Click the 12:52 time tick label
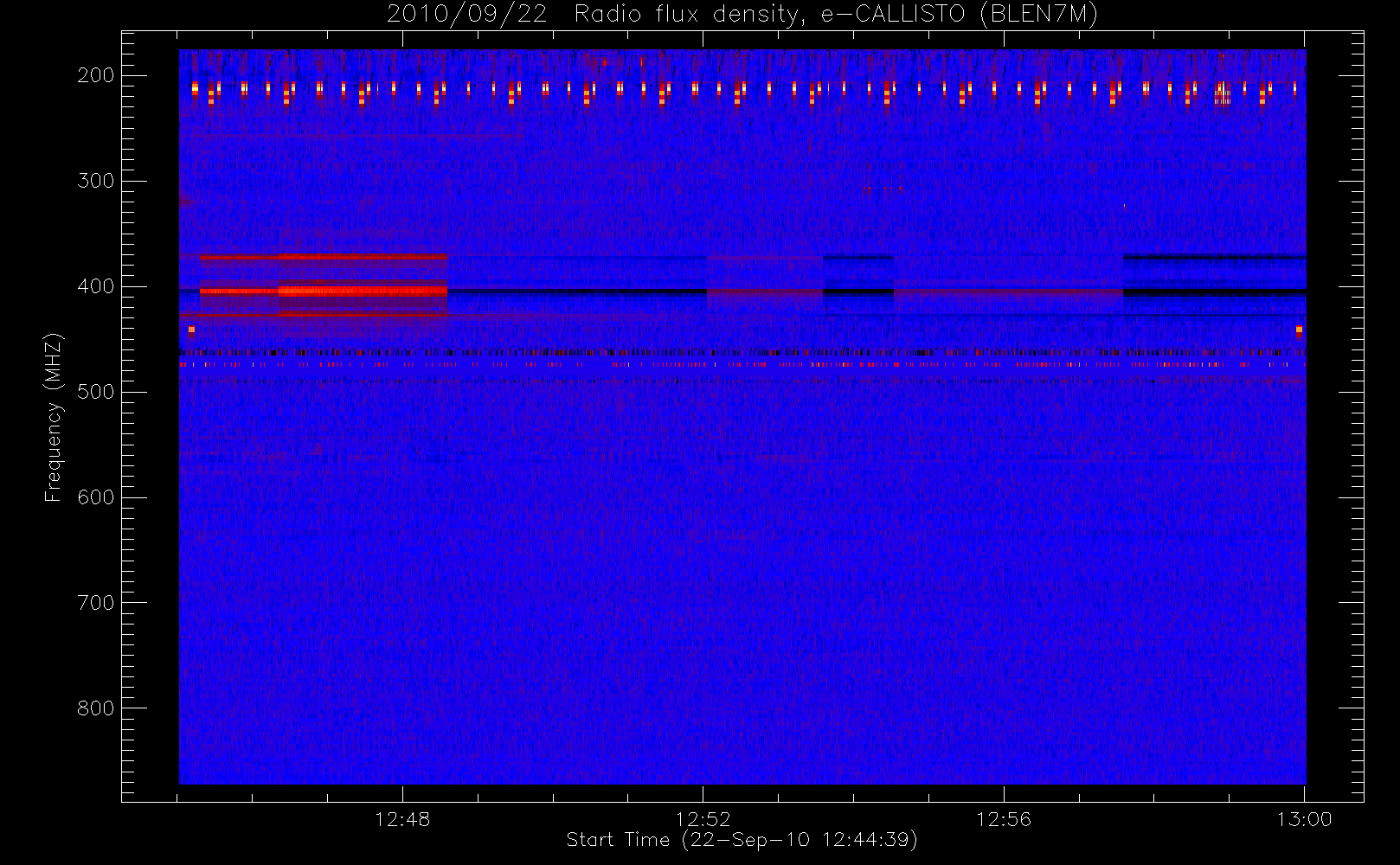This screenshot has height=865, width=1400. pyautogui.click(x=703, y=819)
